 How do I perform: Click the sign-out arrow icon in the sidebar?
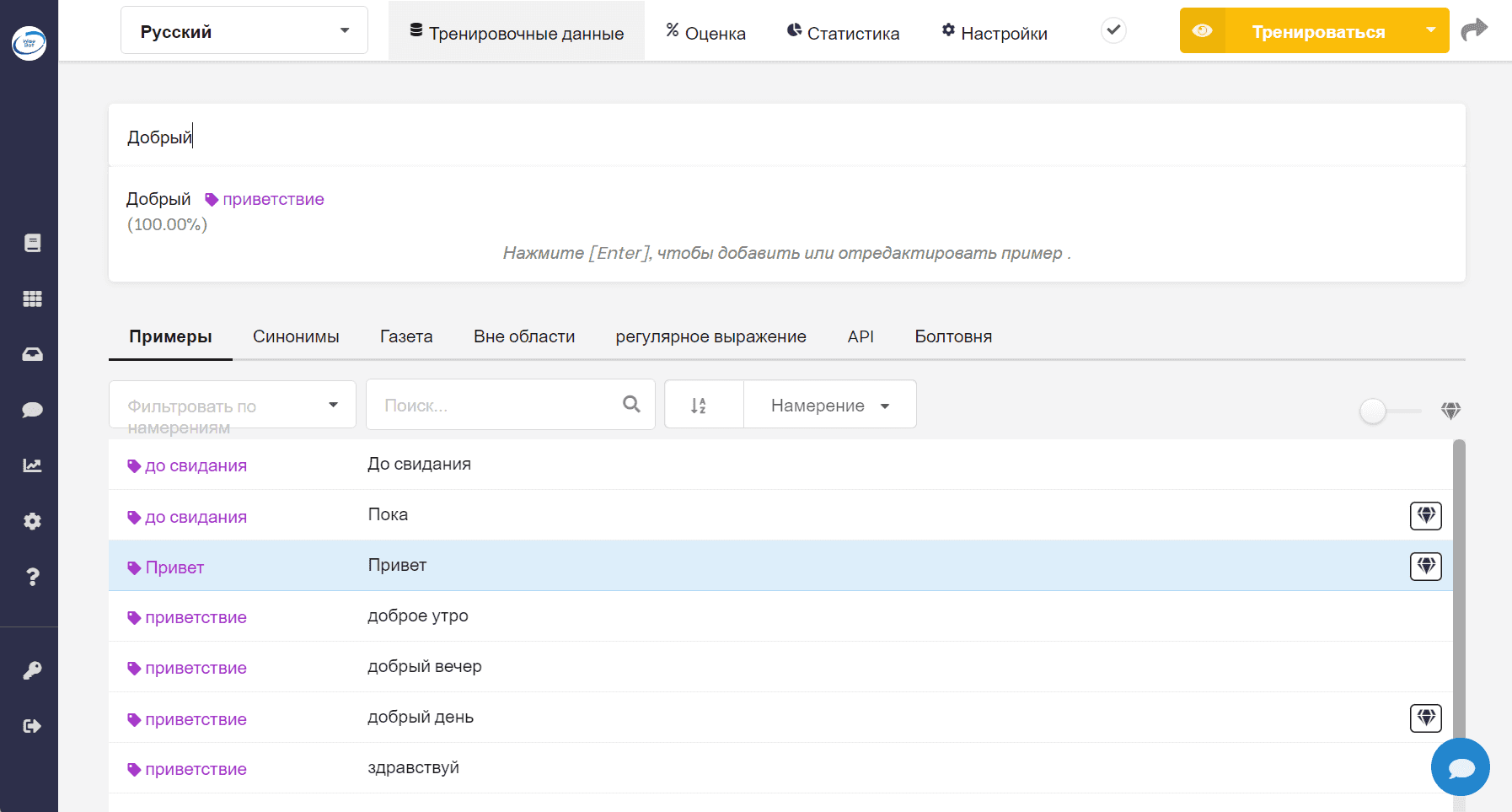pos(32,726)
